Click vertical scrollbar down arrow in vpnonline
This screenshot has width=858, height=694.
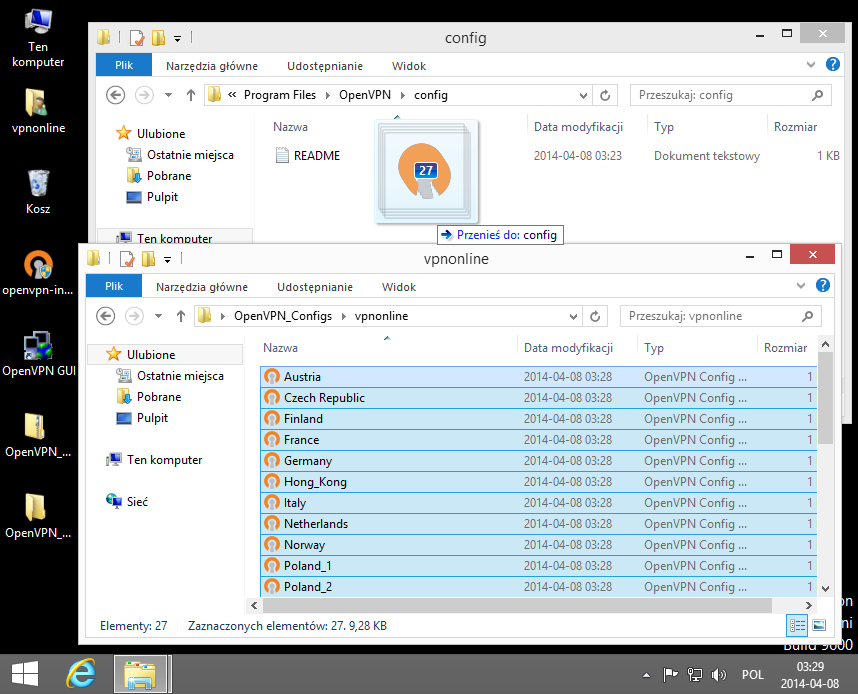coord(826,589)
